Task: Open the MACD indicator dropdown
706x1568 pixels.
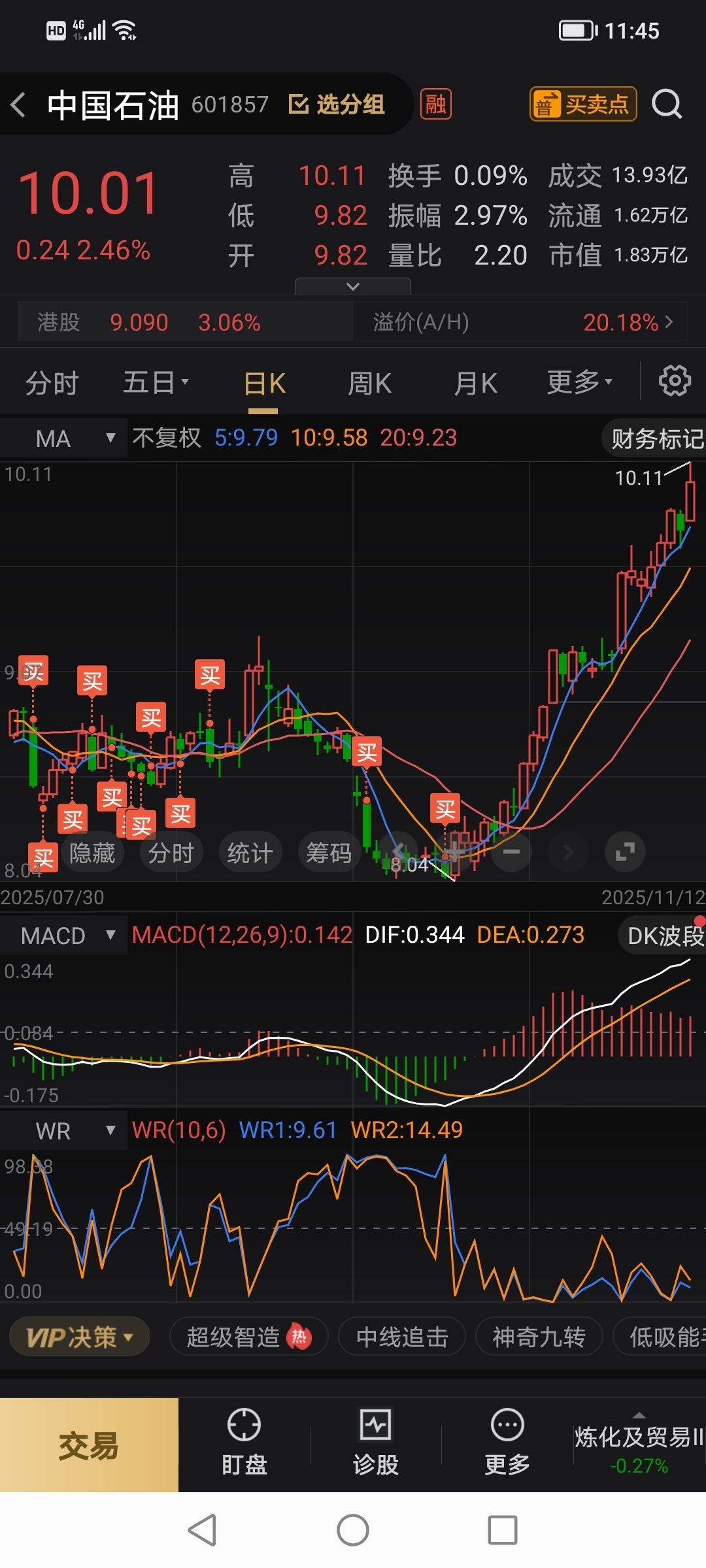Action: [63, 936]
